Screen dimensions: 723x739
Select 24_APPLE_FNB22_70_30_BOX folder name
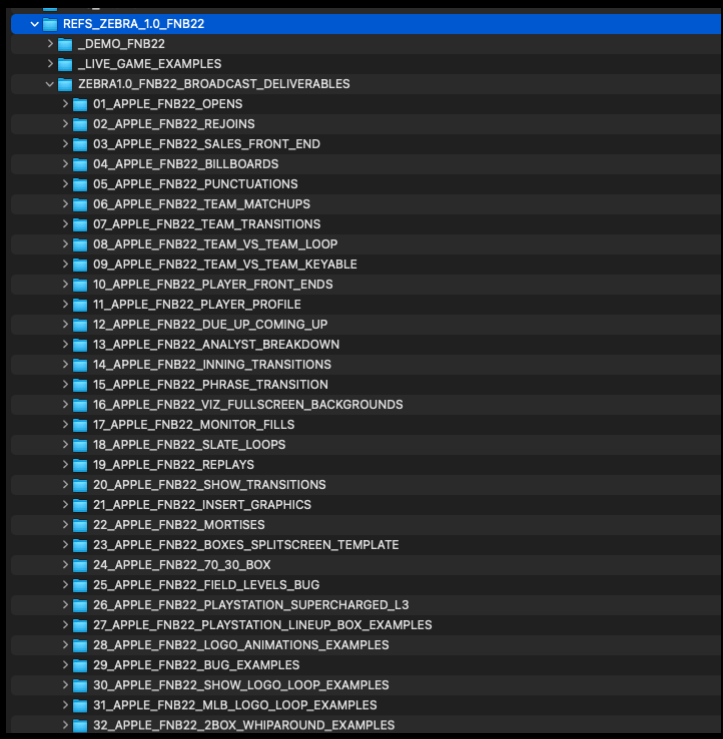tap(182, 565)
